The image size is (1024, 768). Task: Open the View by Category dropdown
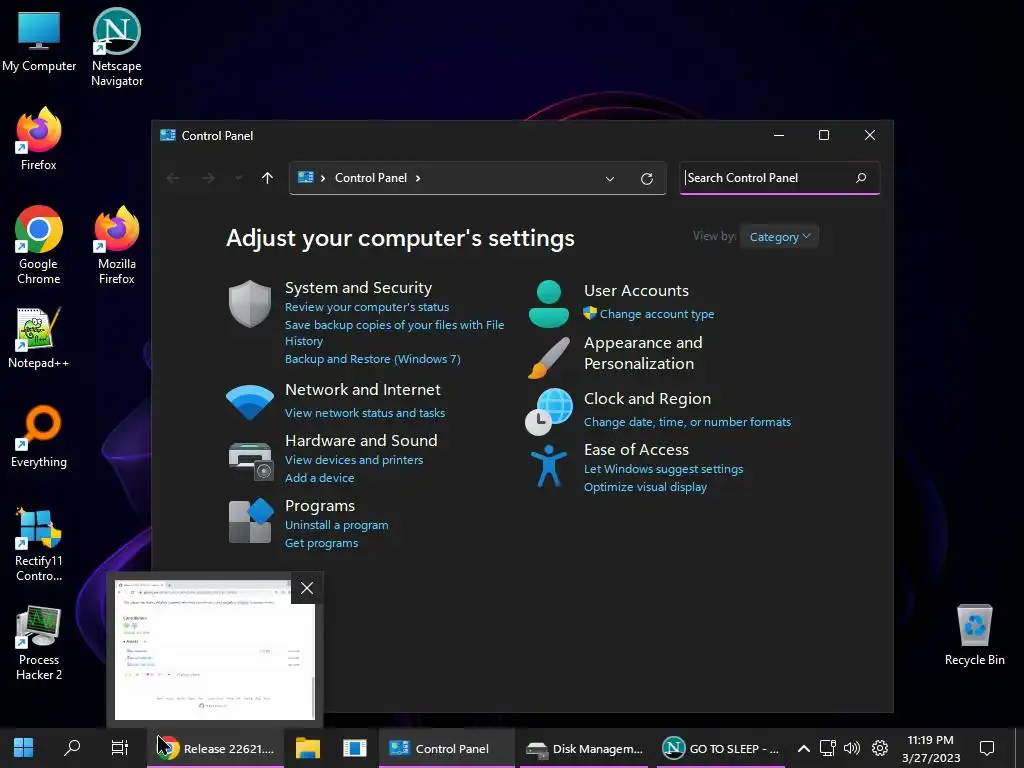[780, 236]
